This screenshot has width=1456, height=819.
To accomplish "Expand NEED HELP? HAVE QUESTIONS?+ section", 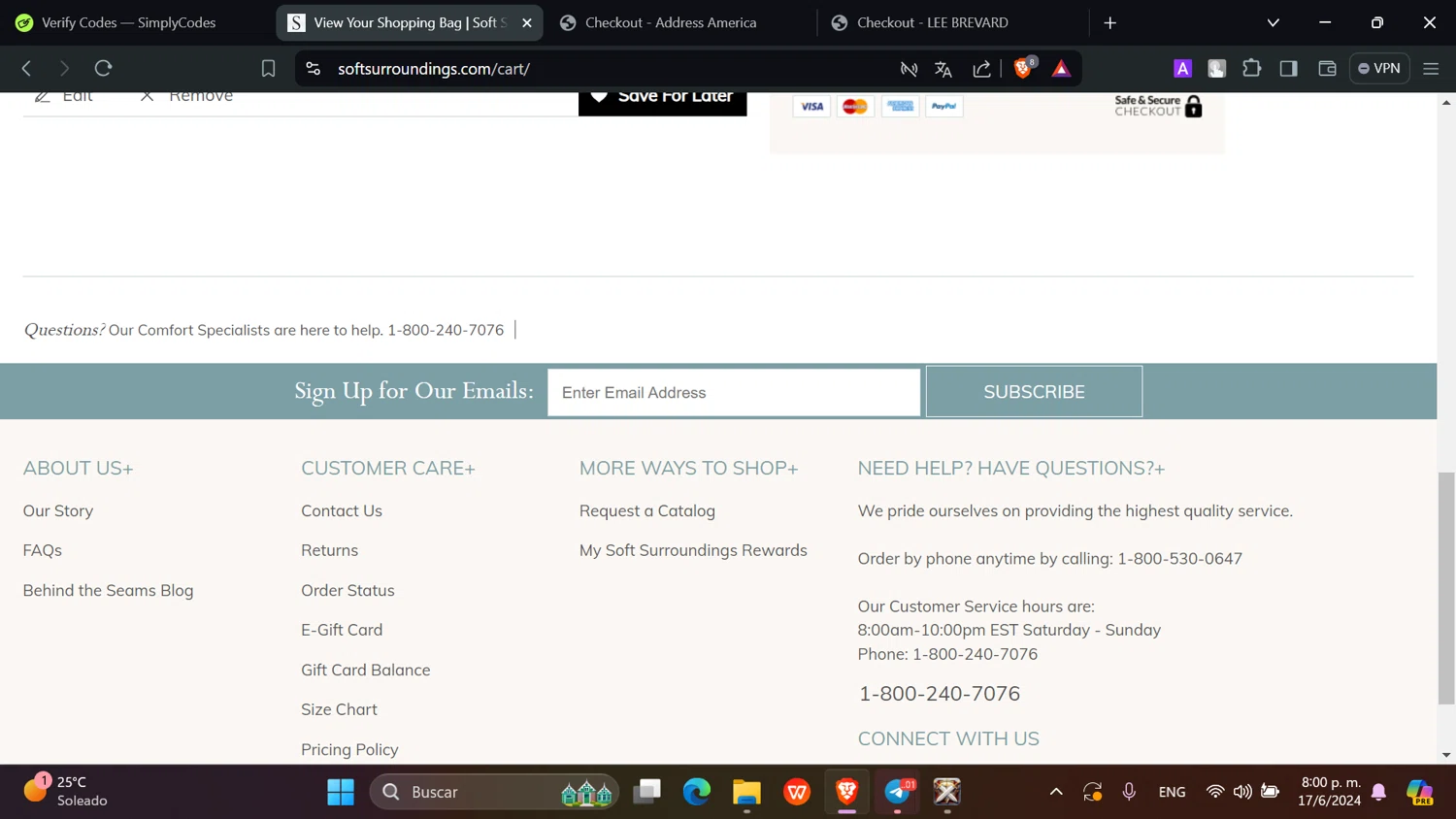I will [1011, 468].
